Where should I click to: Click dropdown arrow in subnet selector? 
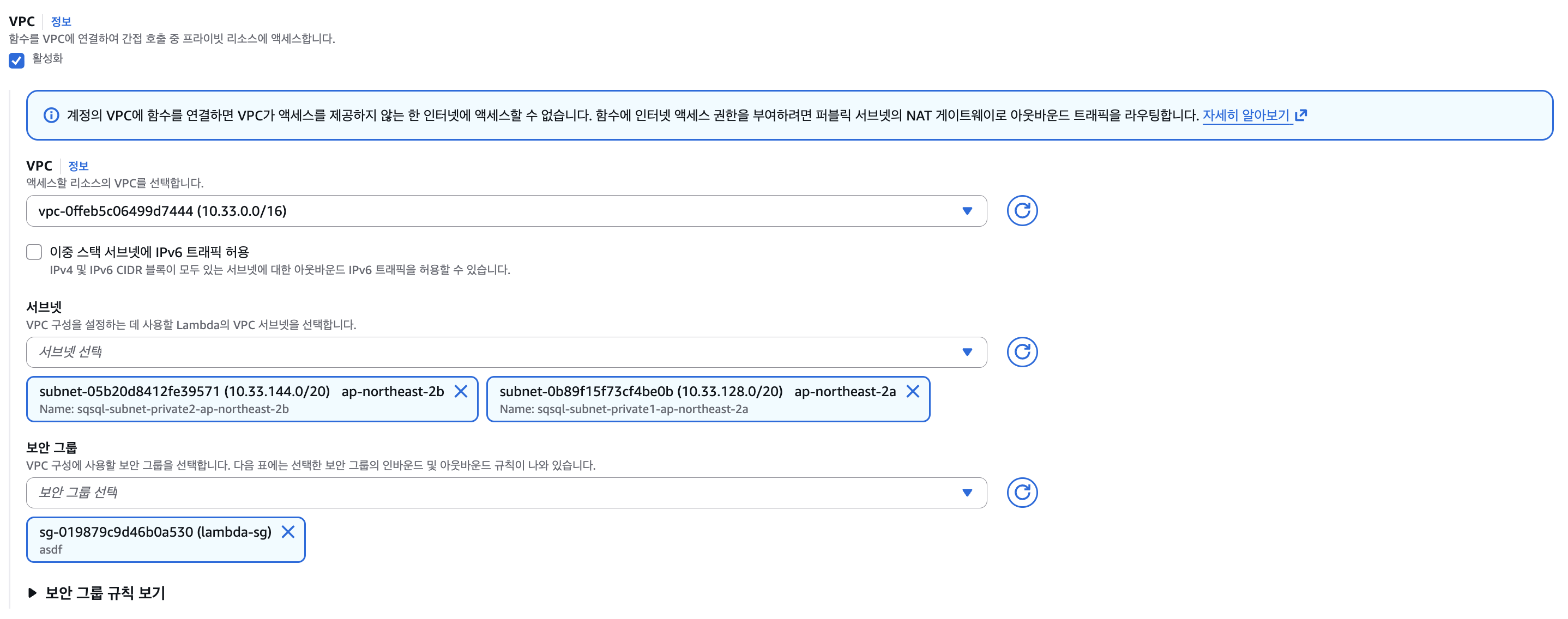pyautogui.click(x=967, y=352)
